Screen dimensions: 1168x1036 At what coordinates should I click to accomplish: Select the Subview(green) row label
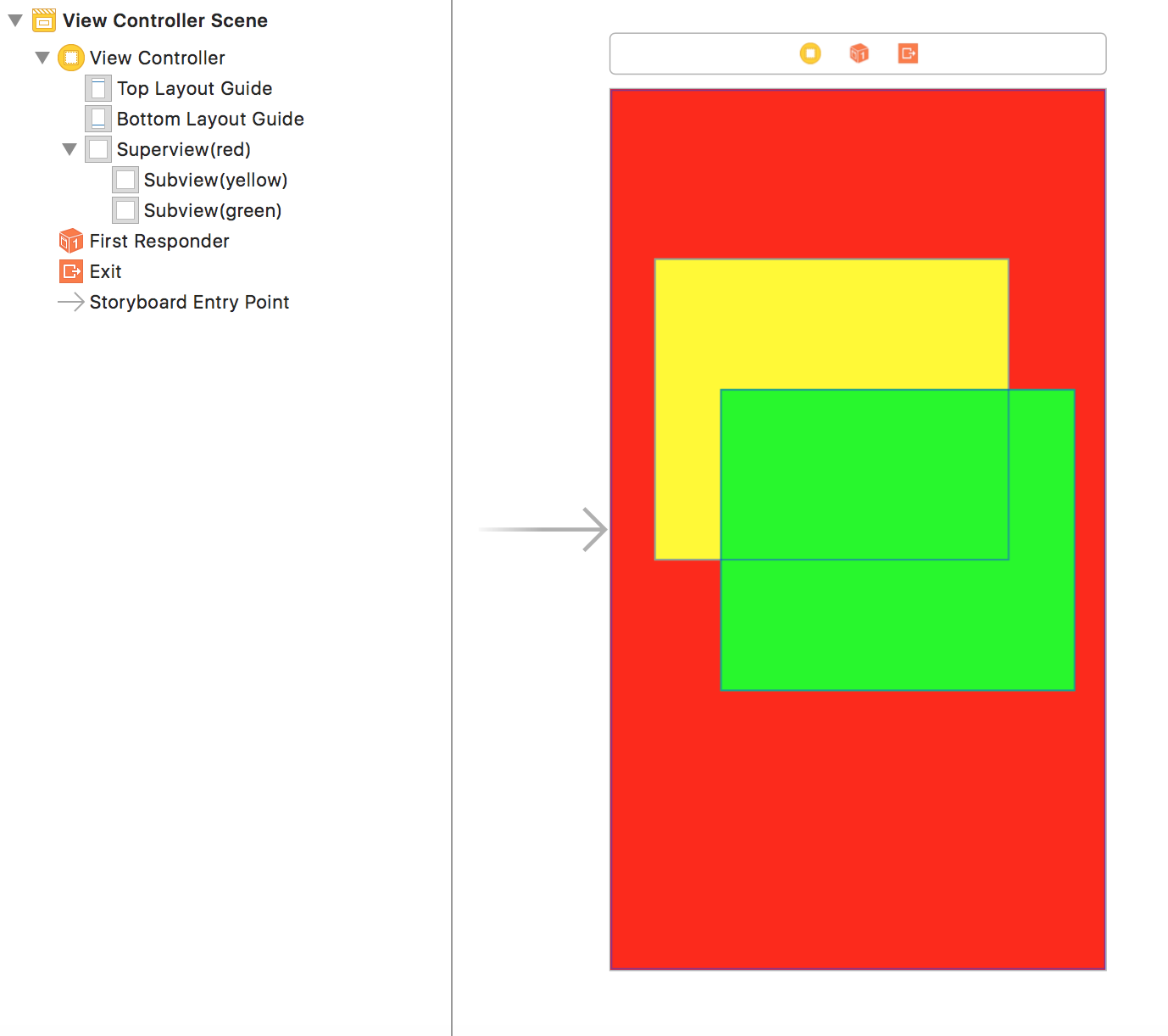pos(213,210)
